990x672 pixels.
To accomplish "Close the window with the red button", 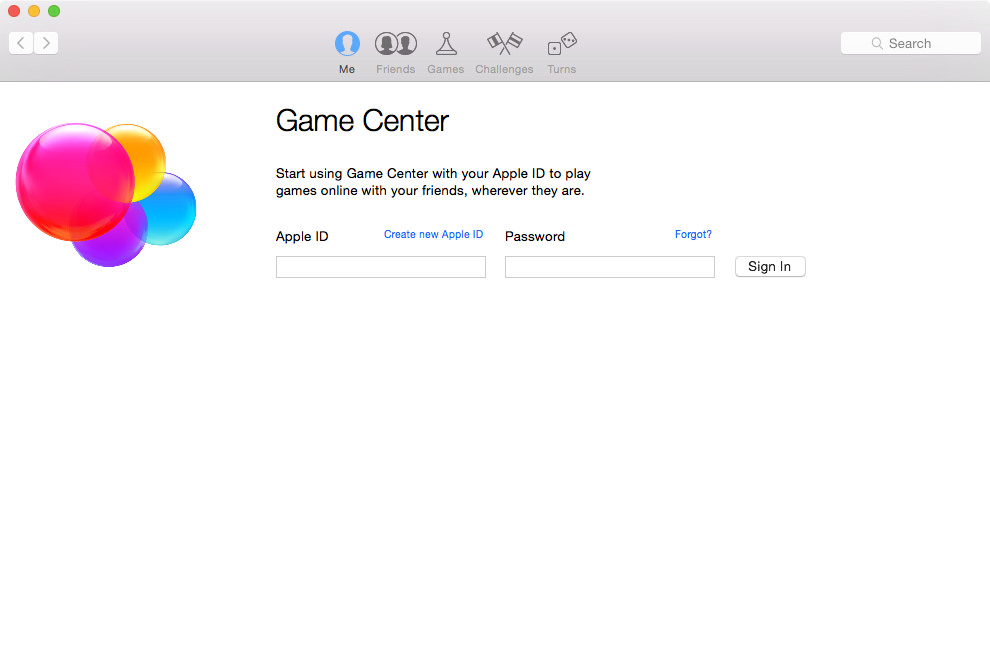I will [14, 11].
